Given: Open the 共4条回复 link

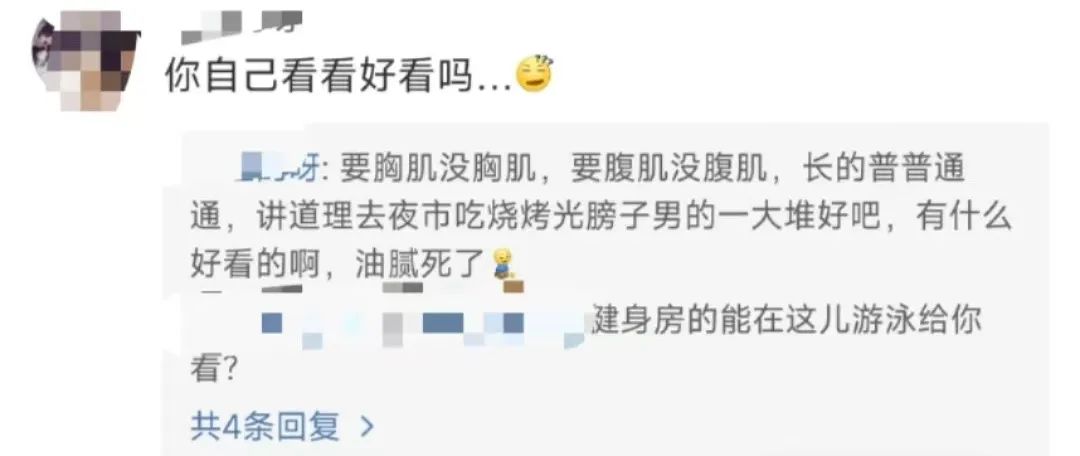Looking at the screenshot, I should click(265, 427).
